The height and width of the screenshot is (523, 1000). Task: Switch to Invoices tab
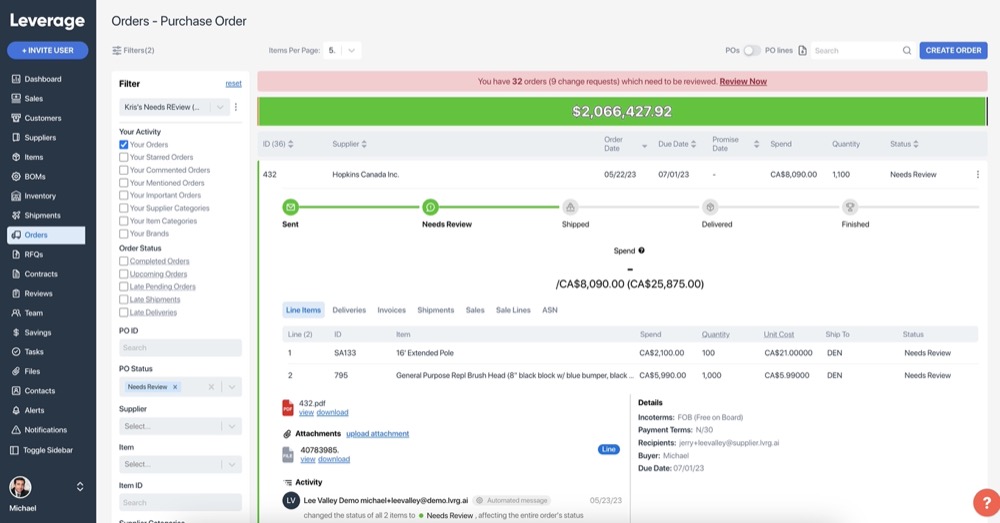point(392,310)
